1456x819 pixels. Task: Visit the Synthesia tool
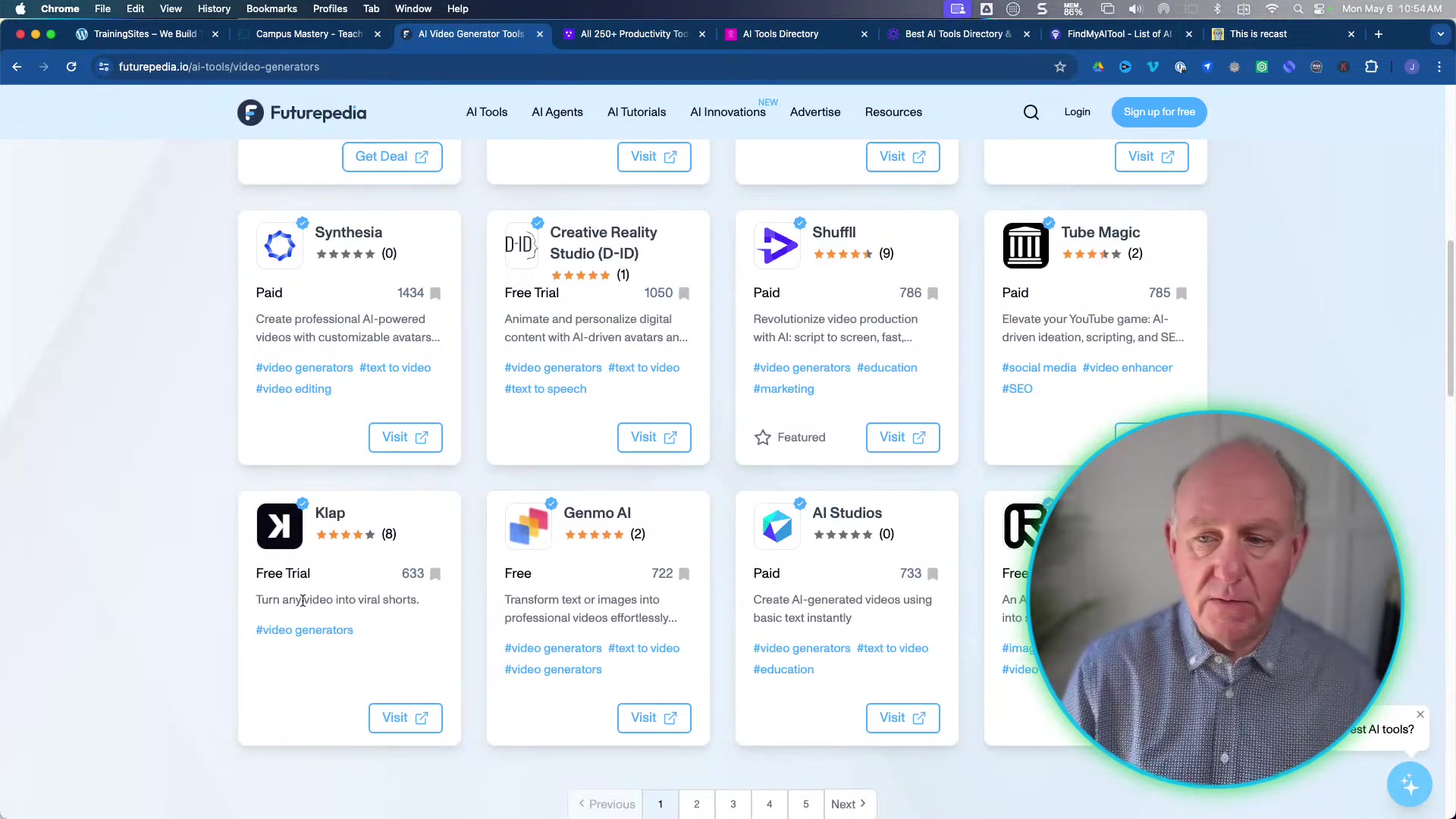406,438
